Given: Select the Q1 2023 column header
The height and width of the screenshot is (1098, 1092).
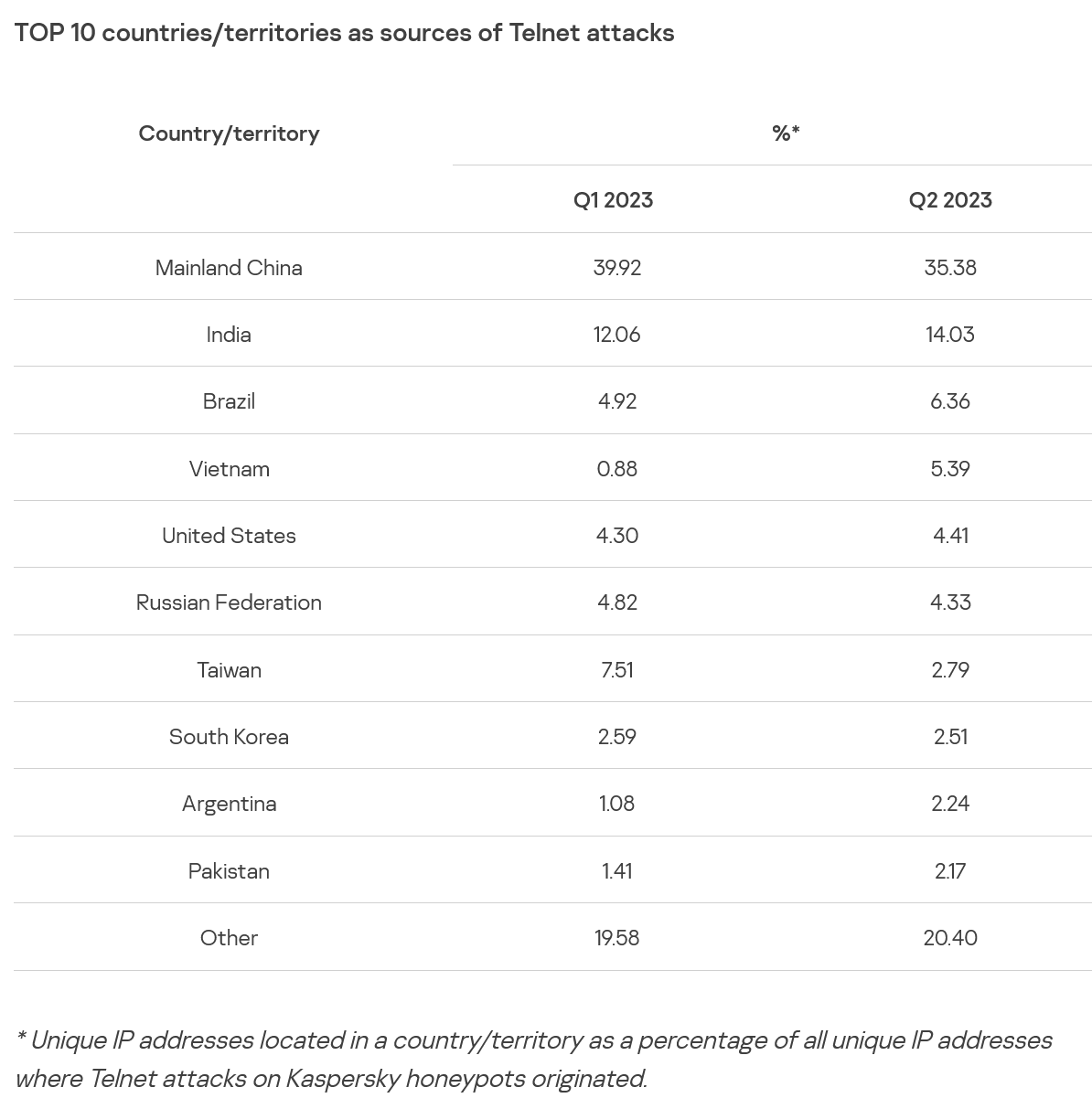Looking at the screenshot, I should pos(613,200).
